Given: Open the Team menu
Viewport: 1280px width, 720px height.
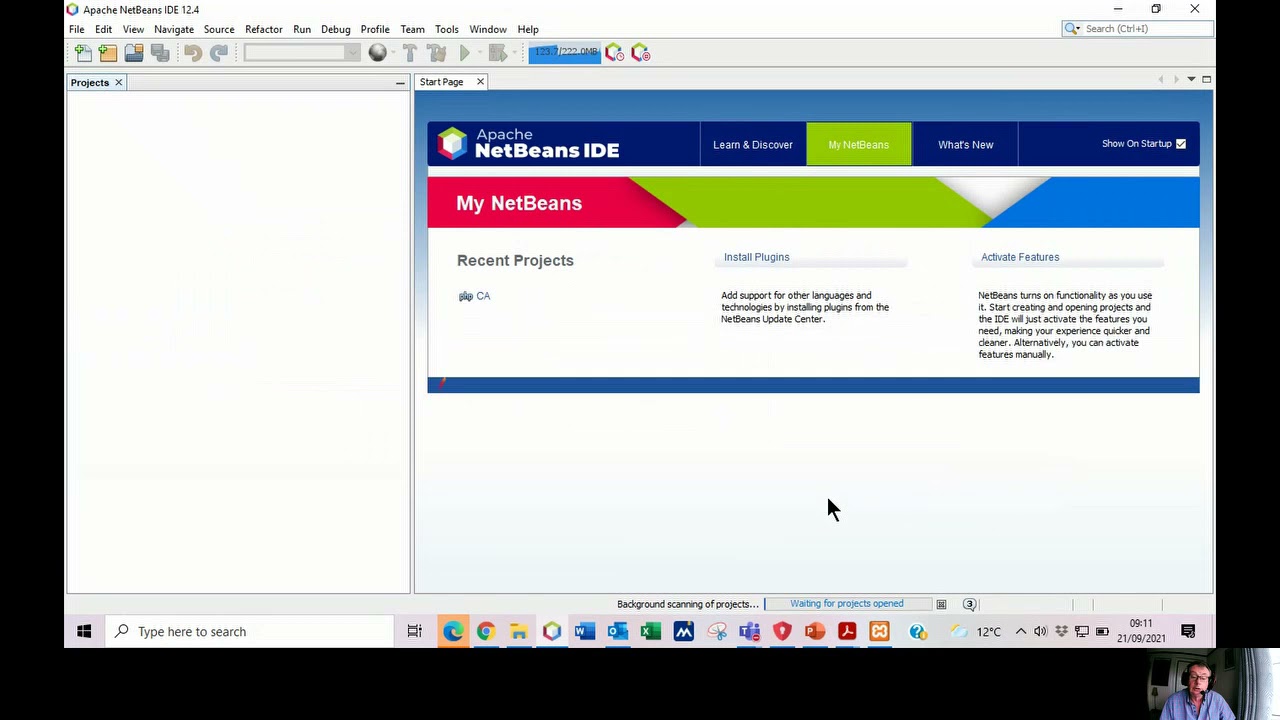Looking at the screenshot, I should pyautogui.click(x=412, y=29).
